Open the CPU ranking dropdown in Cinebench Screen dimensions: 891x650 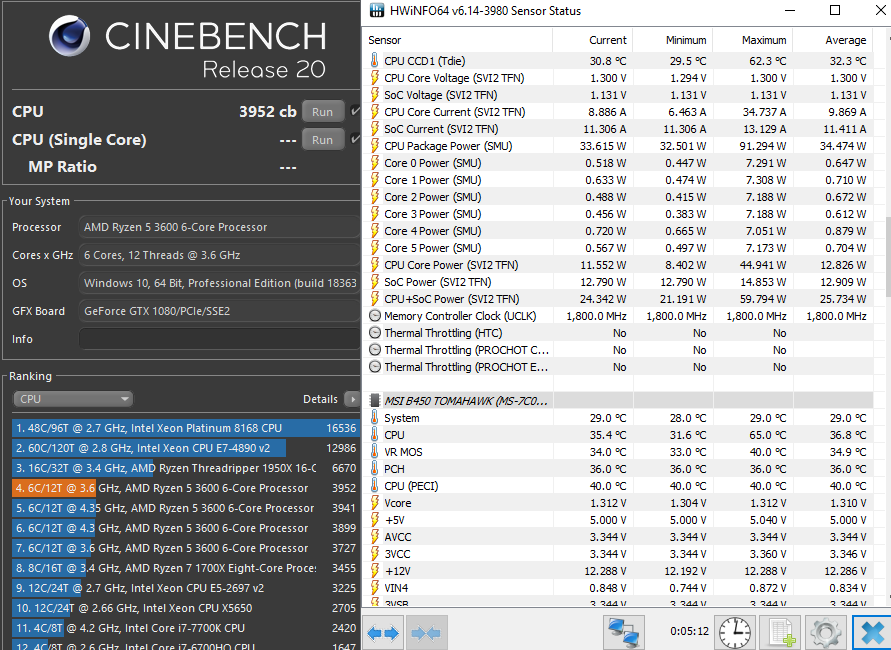[x=73, y=399]
